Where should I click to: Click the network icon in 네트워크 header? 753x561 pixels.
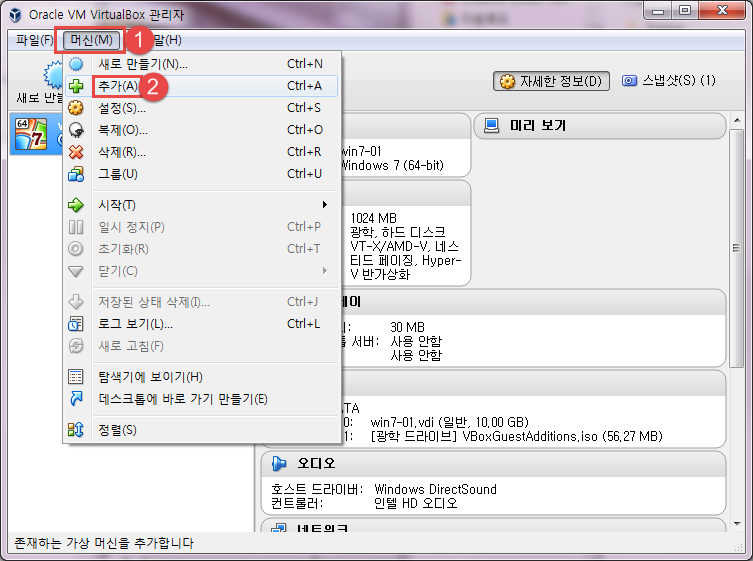tap(279, 528)
